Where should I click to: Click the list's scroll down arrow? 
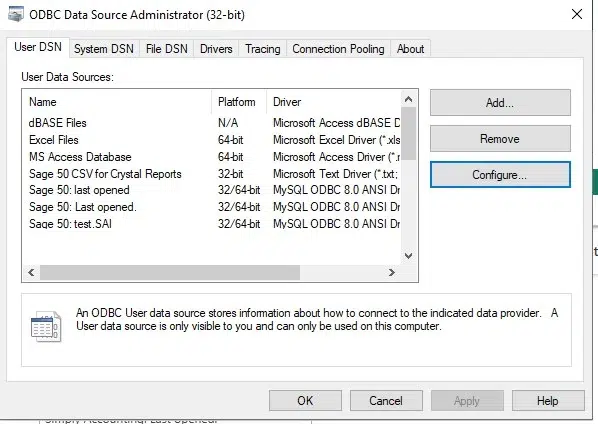pyautogui.click(x=408, y=255)
